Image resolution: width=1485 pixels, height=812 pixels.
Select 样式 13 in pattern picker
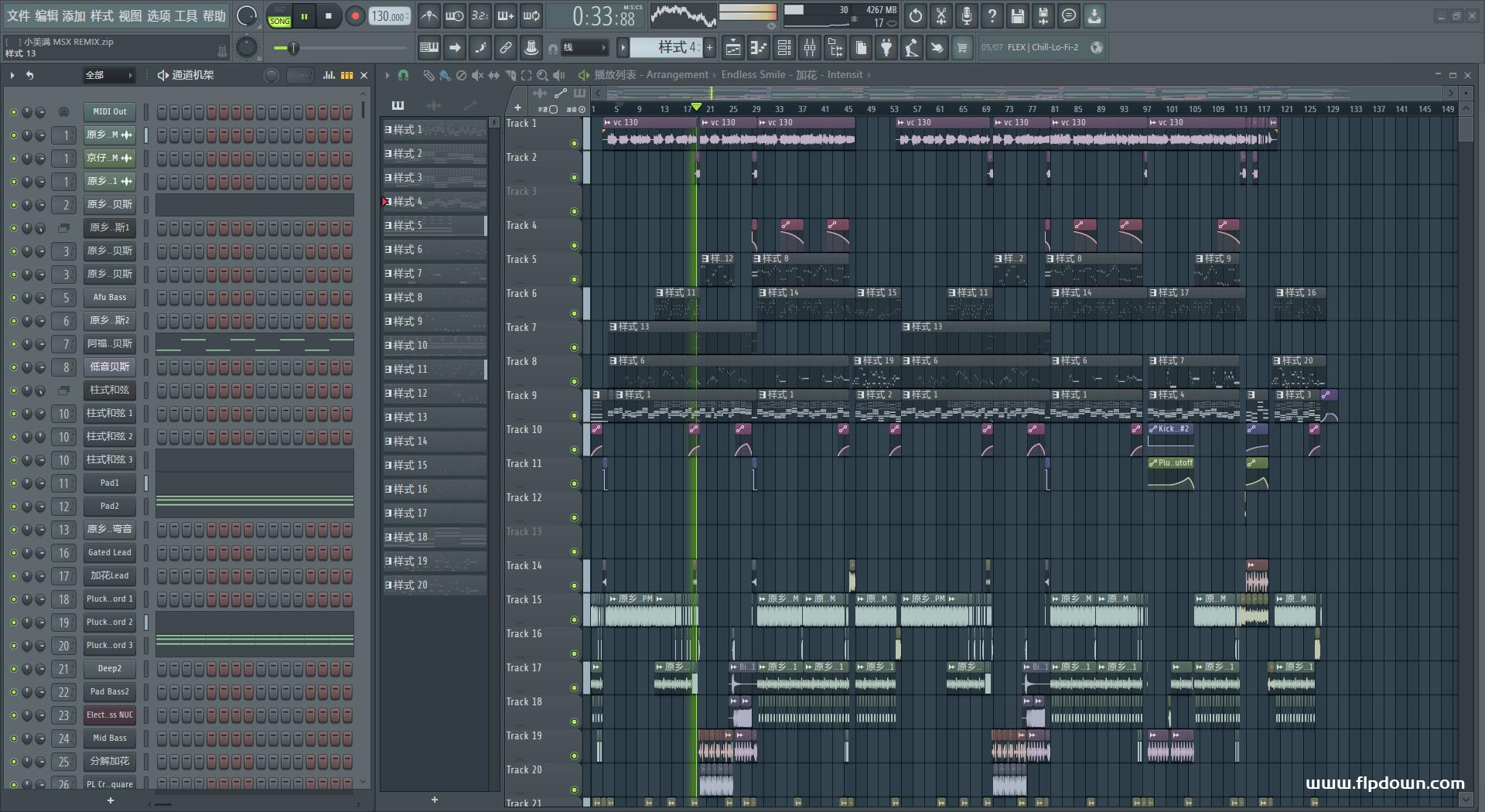pos(435,418)
